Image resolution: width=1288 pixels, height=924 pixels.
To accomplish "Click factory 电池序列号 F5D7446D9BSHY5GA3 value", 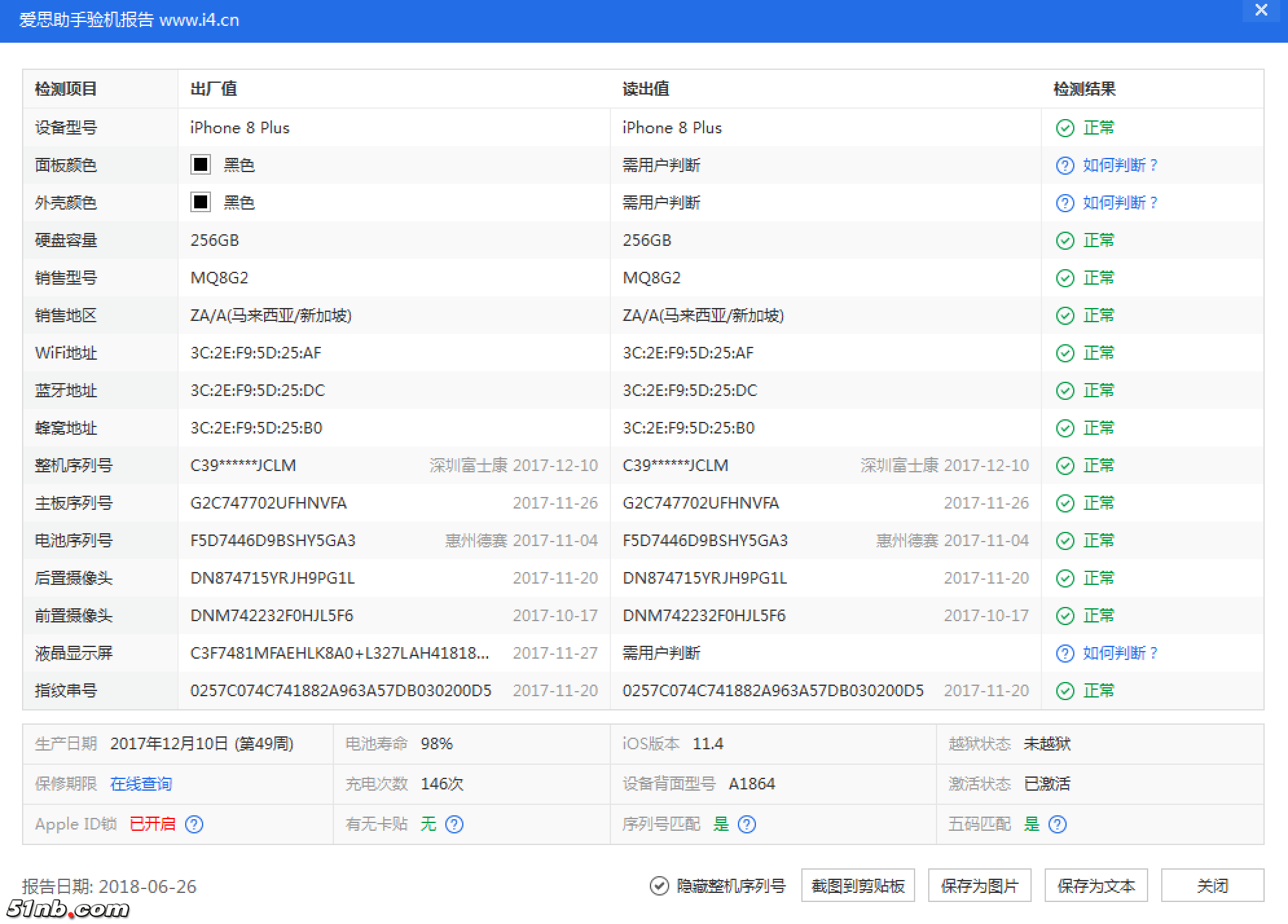I will point(273,541).
